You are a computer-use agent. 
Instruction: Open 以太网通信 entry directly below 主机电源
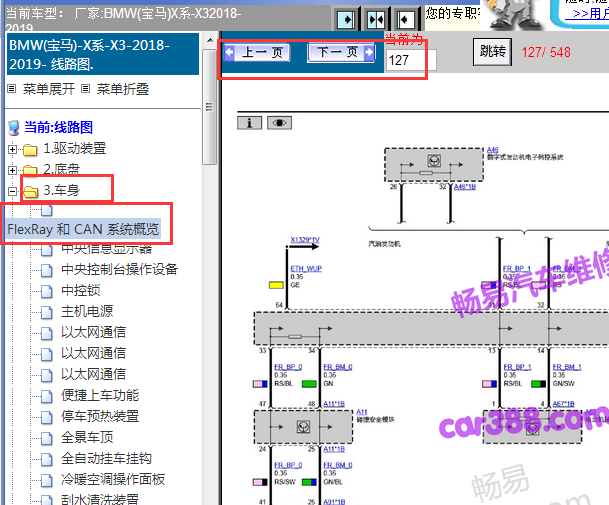pyautogui.click(x=93, y=333)
